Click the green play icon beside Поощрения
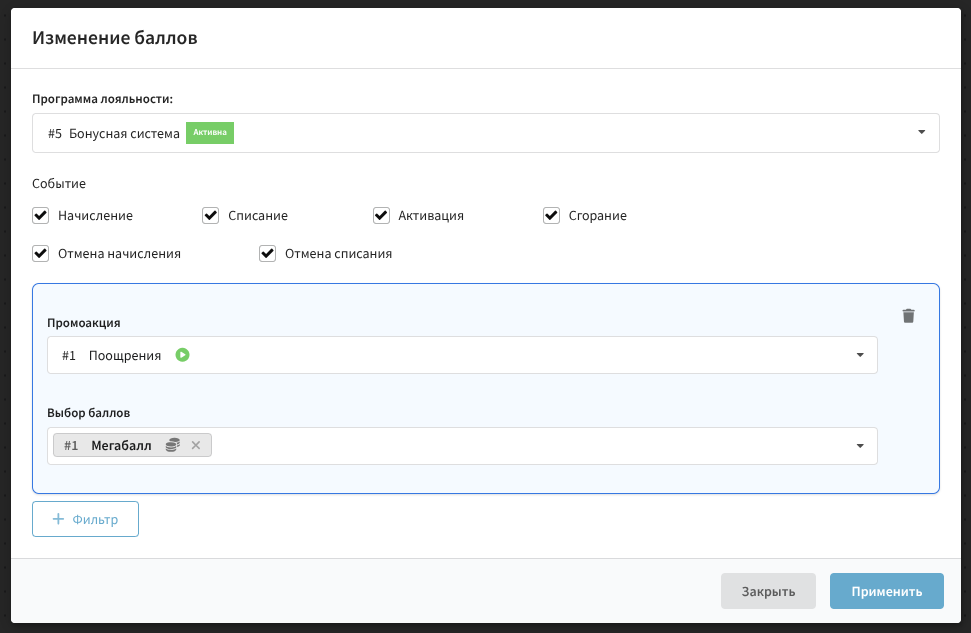971x633 pixels. point(182,355)
